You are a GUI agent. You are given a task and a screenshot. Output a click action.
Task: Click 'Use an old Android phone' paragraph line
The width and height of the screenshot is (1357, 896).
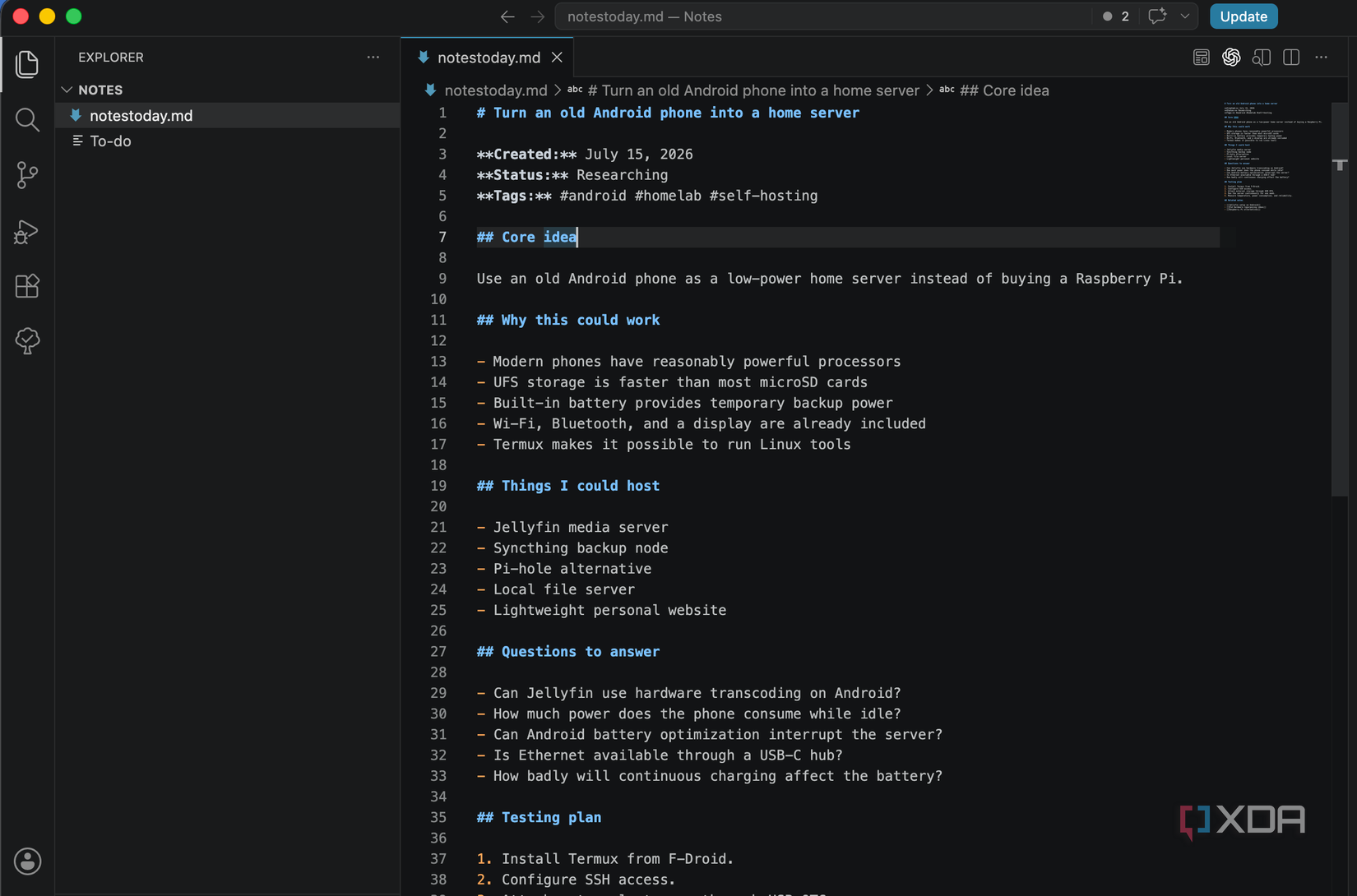pyautogui.click(x=830, y=279)
